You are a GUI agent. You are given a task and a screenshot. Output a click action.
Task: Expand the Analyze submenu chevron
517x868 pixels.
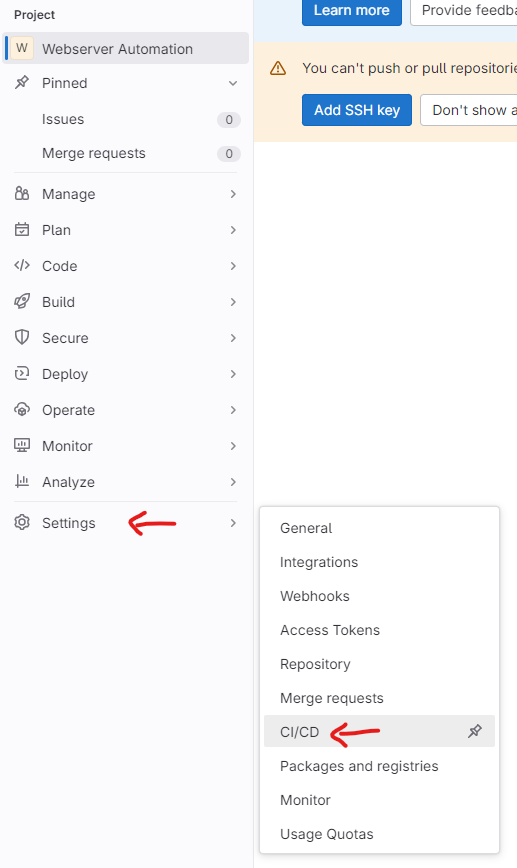point(233,482)
